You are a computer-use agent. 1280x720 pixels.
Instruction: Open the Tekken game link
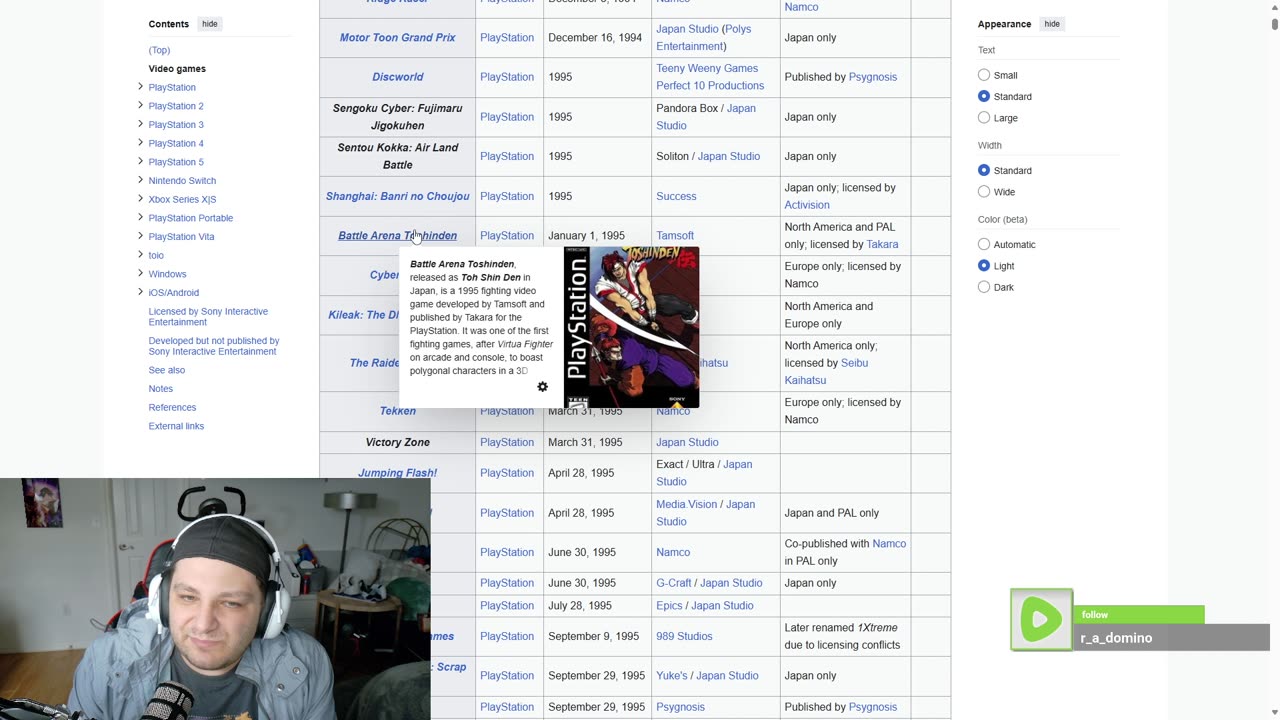[x=398, y=411]
